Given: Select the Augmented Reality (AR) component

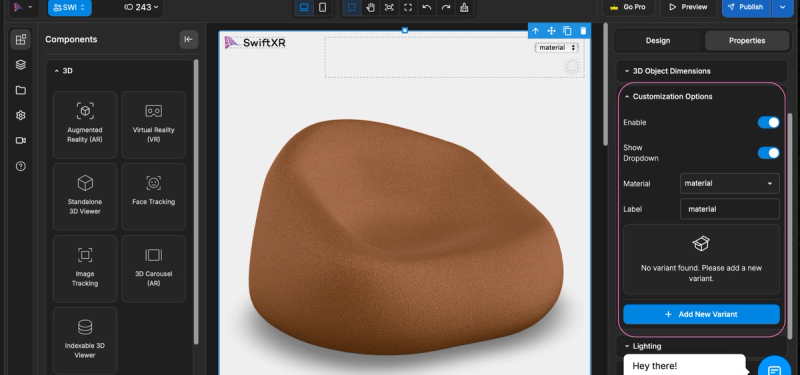Looking at the screenshot, I should point(85,124).
